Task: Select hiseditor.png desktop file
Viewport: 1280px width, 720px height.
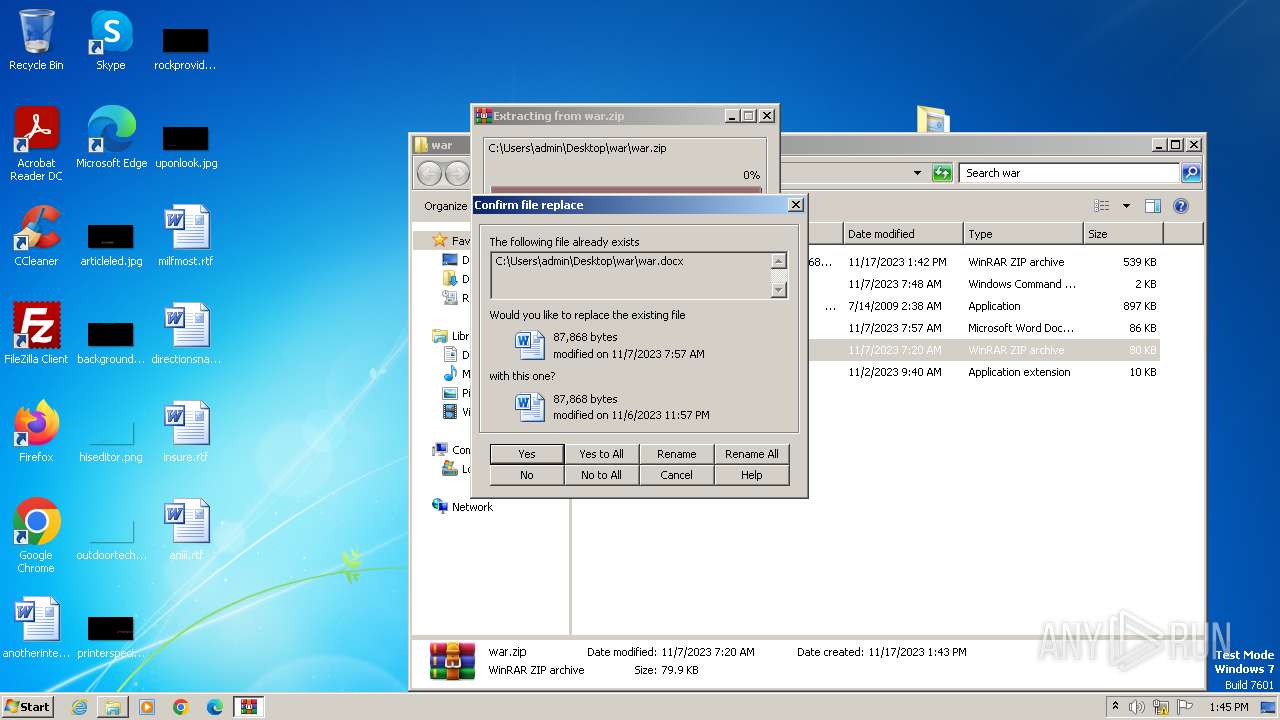Action: [x=111, y=440]
